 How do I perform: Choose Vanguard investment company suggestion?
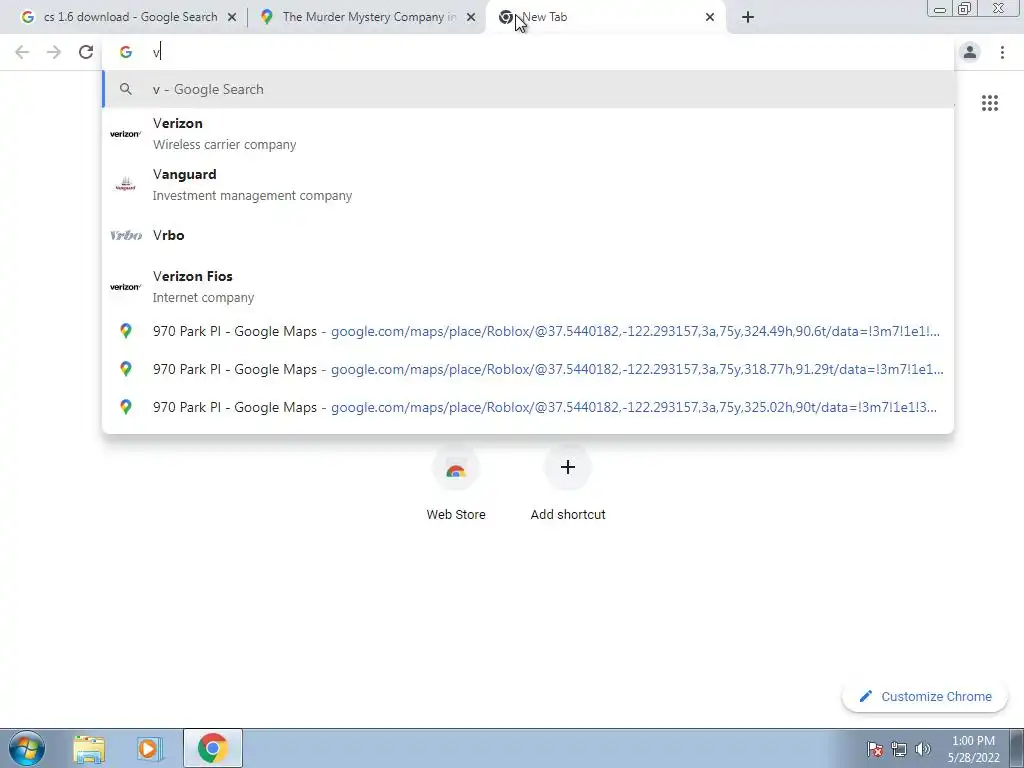(x=528, y=185)
